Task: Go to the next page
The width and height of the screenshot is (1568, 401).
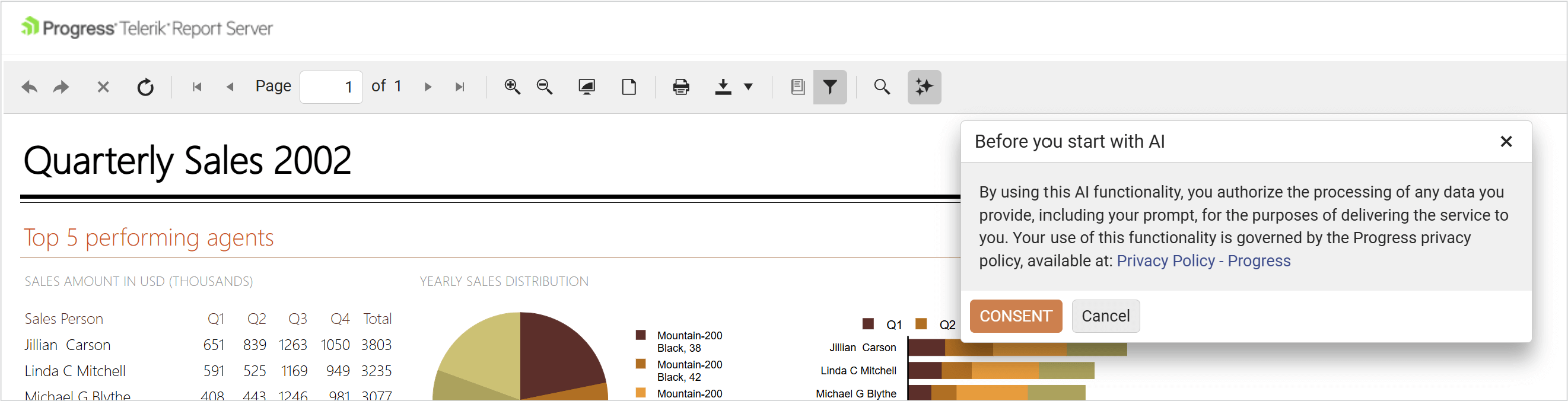Action: click(428, 87)
